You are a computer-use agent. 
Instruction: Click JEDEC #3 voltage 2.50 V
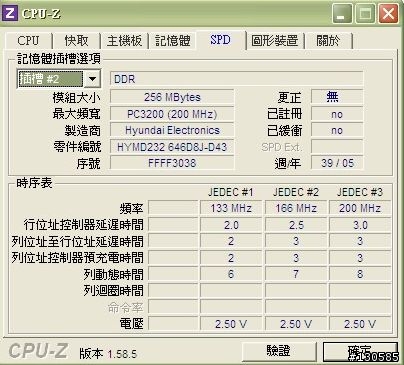click(360, 324)
